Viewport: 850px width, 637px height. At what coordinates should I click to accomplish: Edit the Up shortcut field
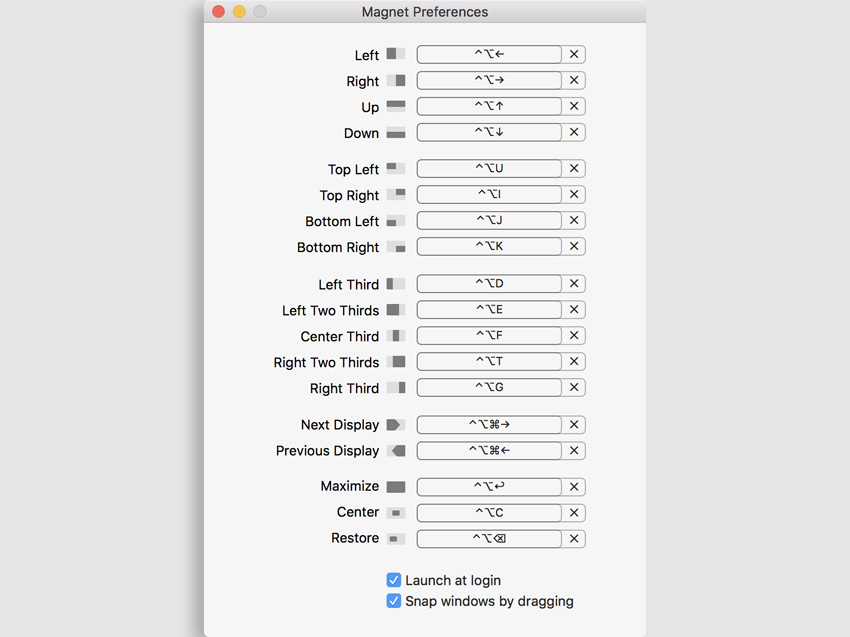(489, 106)
